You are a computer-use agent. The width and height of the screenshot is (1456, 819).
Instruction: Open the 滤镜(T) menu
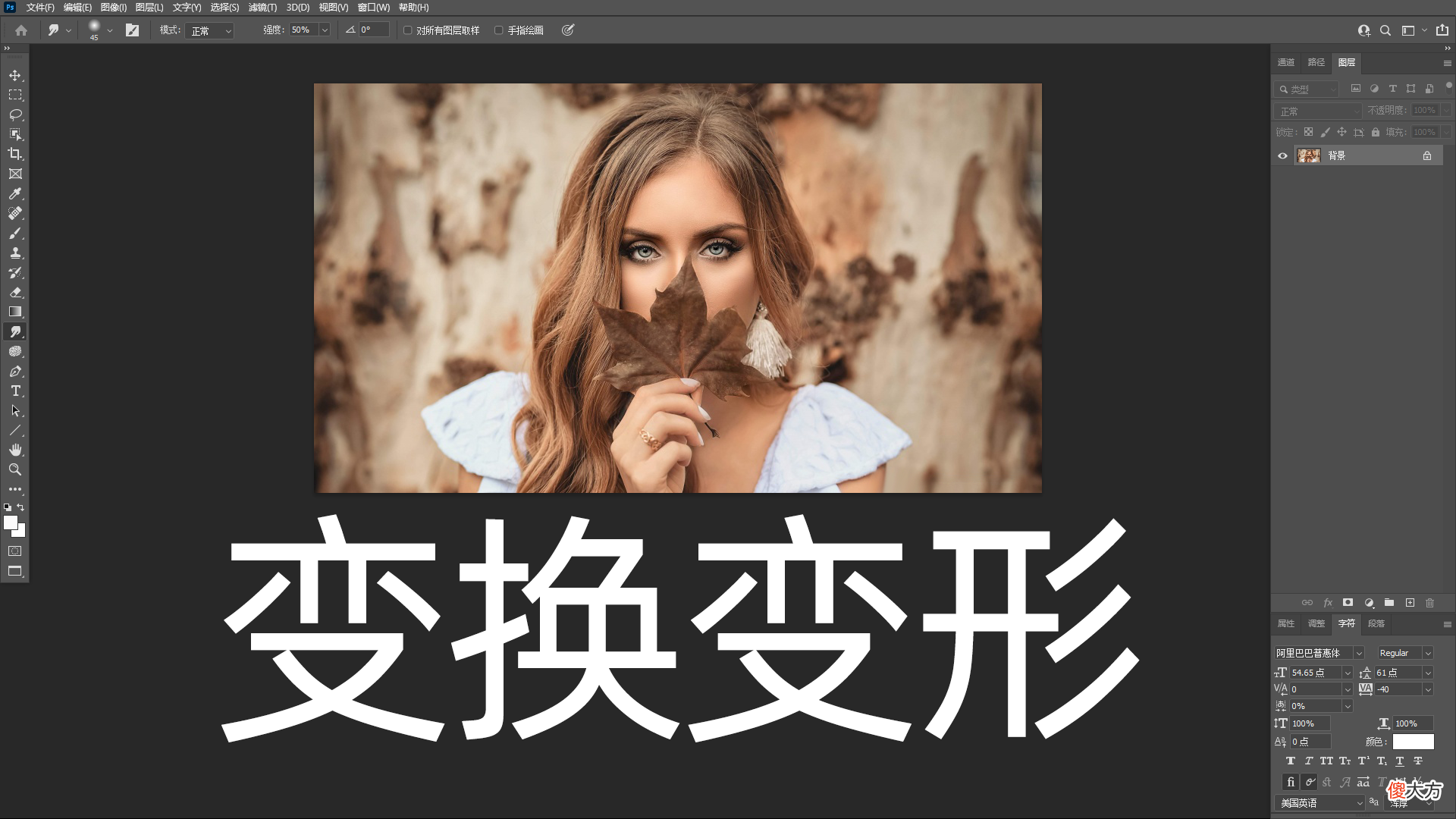262,8
